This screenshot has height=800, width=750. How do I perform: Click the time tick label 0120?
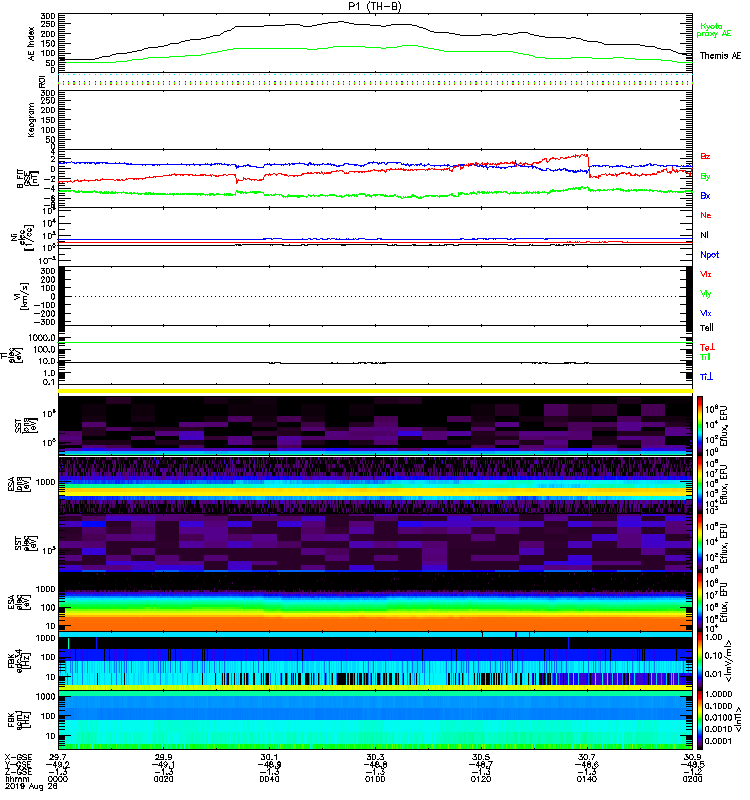(x=481, y=779)
